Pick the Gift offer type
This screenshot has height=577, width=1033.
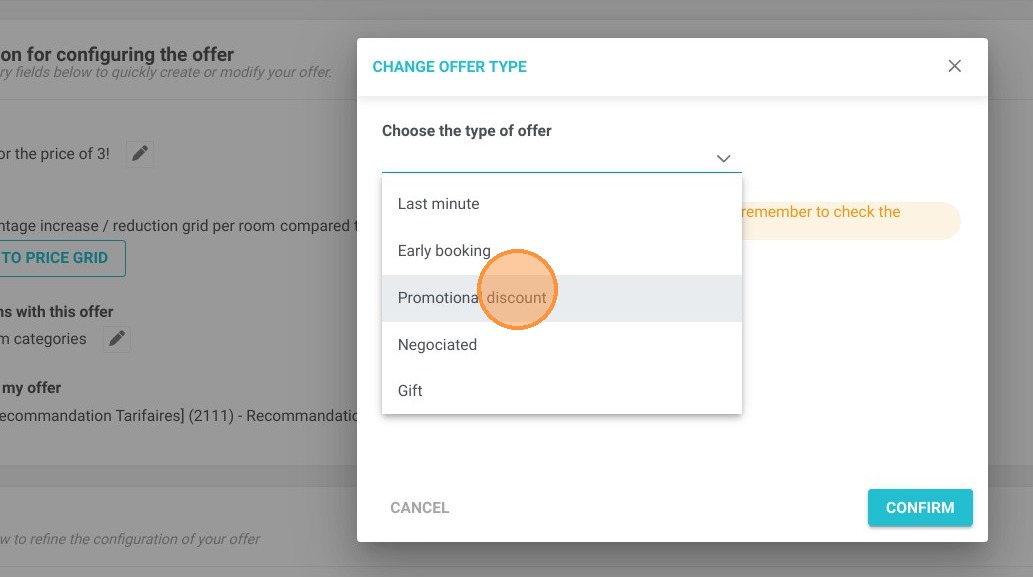coord(561,391)
